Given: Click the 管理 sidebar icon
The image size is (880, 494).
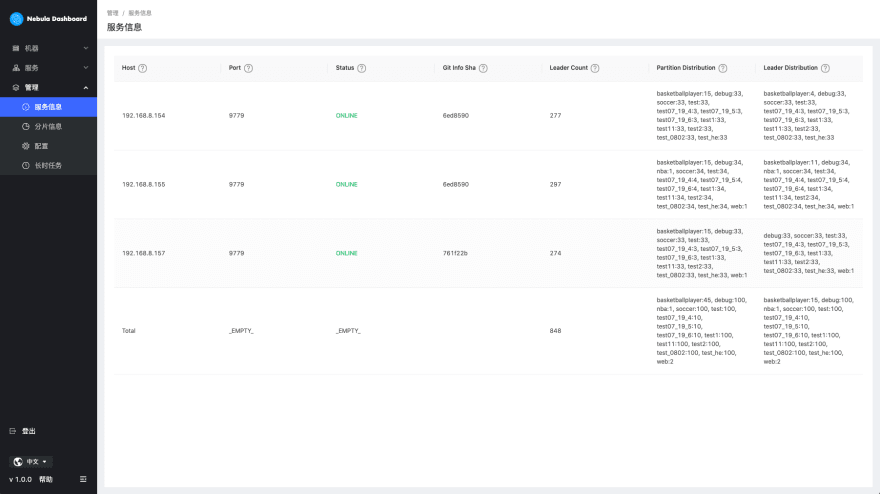Looking at the screenshot, I should 16,88.
